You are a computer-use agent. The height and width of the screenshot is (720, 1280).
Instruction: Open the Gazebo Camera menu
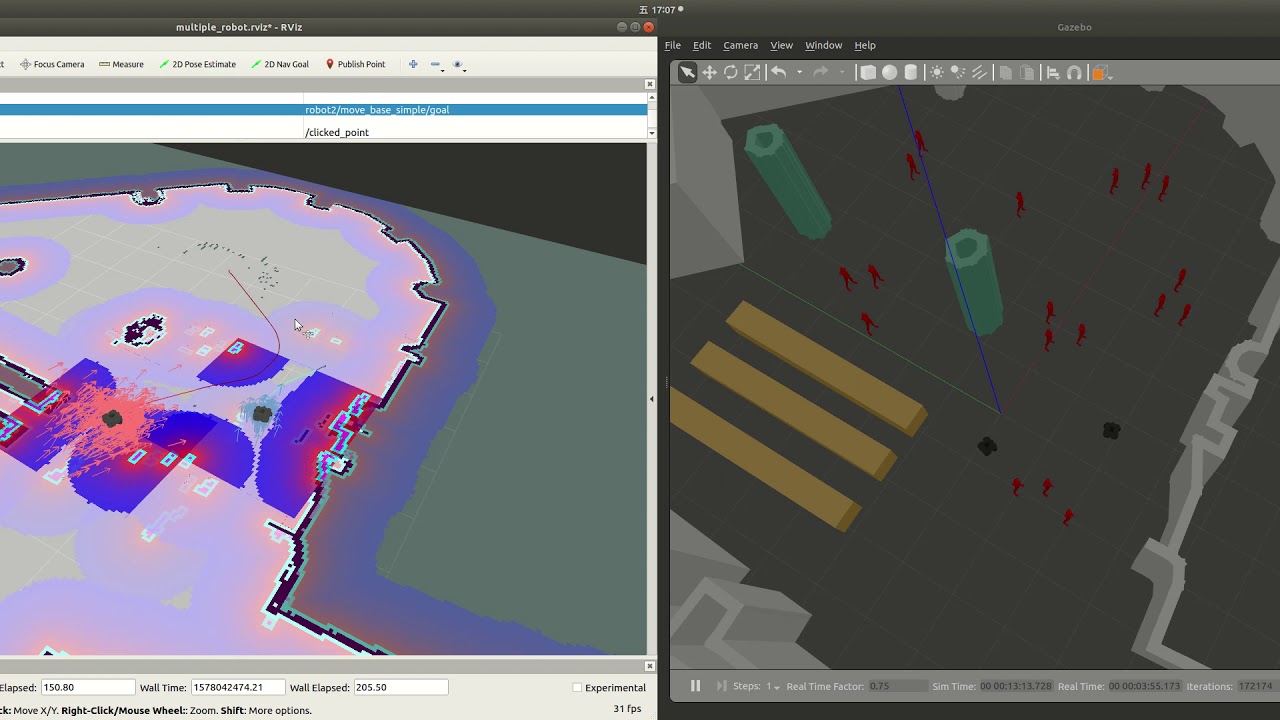point(741,45)
